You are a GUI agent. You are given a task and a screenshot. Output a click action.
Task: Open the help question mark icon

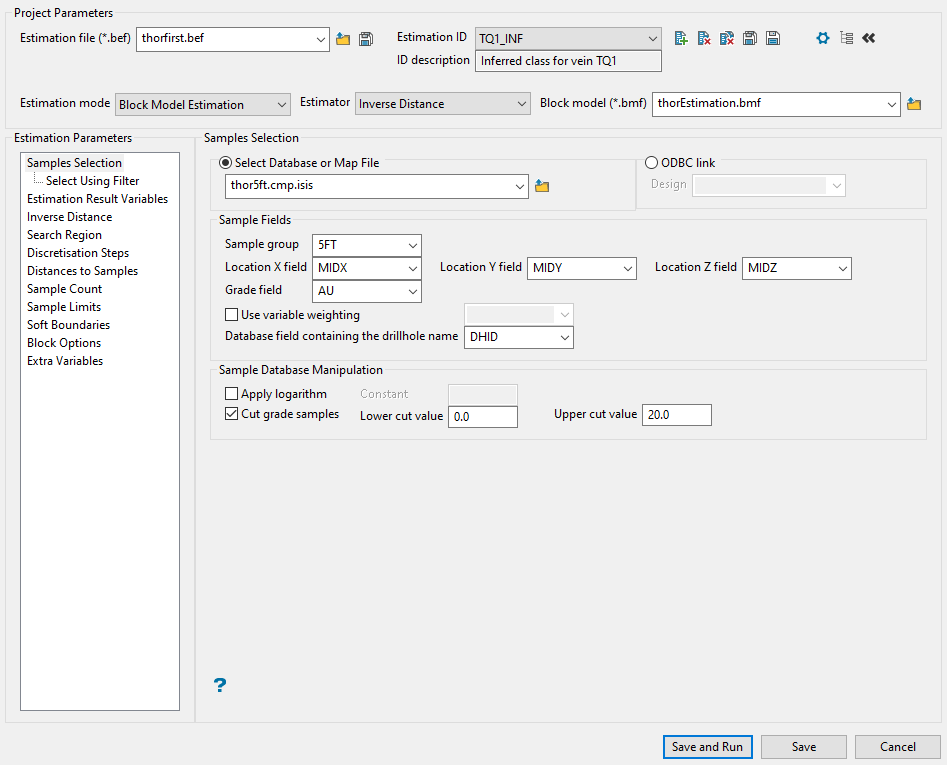tap(220, 685)
